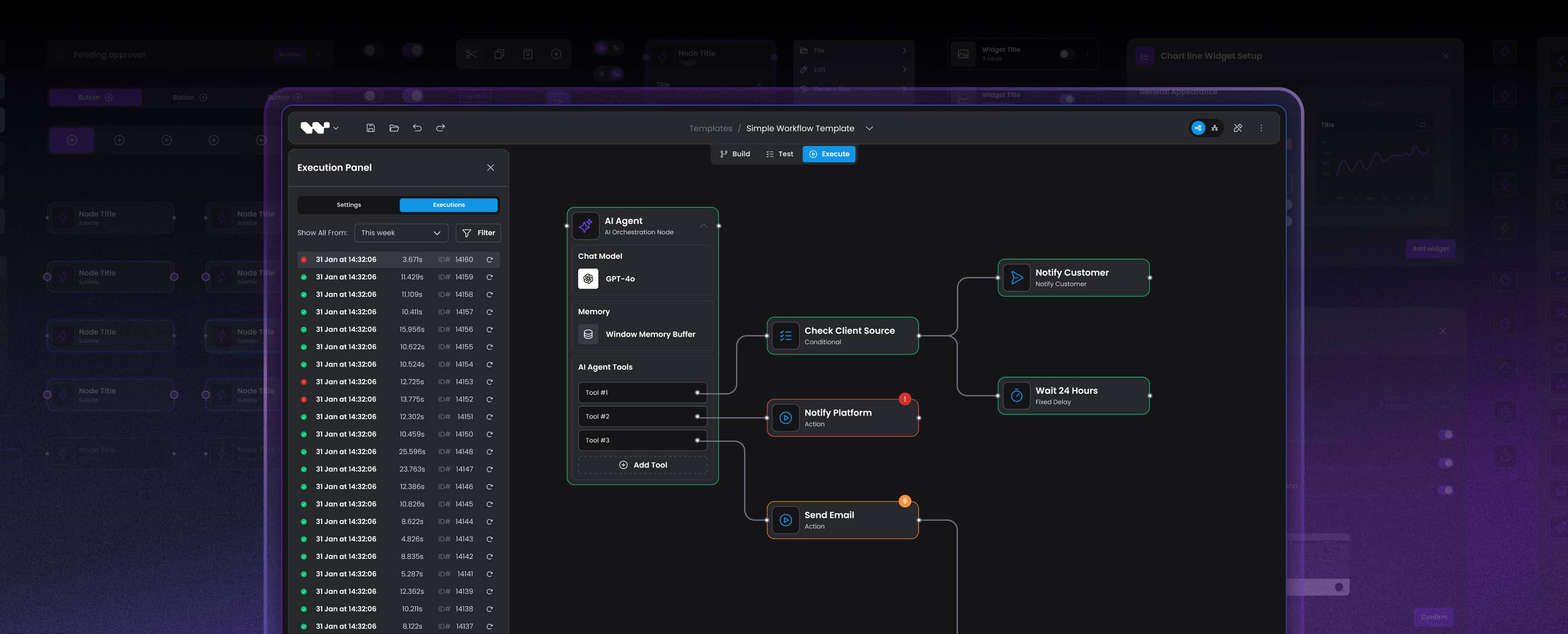Switch to the Settings tab
This screenshot has width=1568, height=634.
pos(349,205)
